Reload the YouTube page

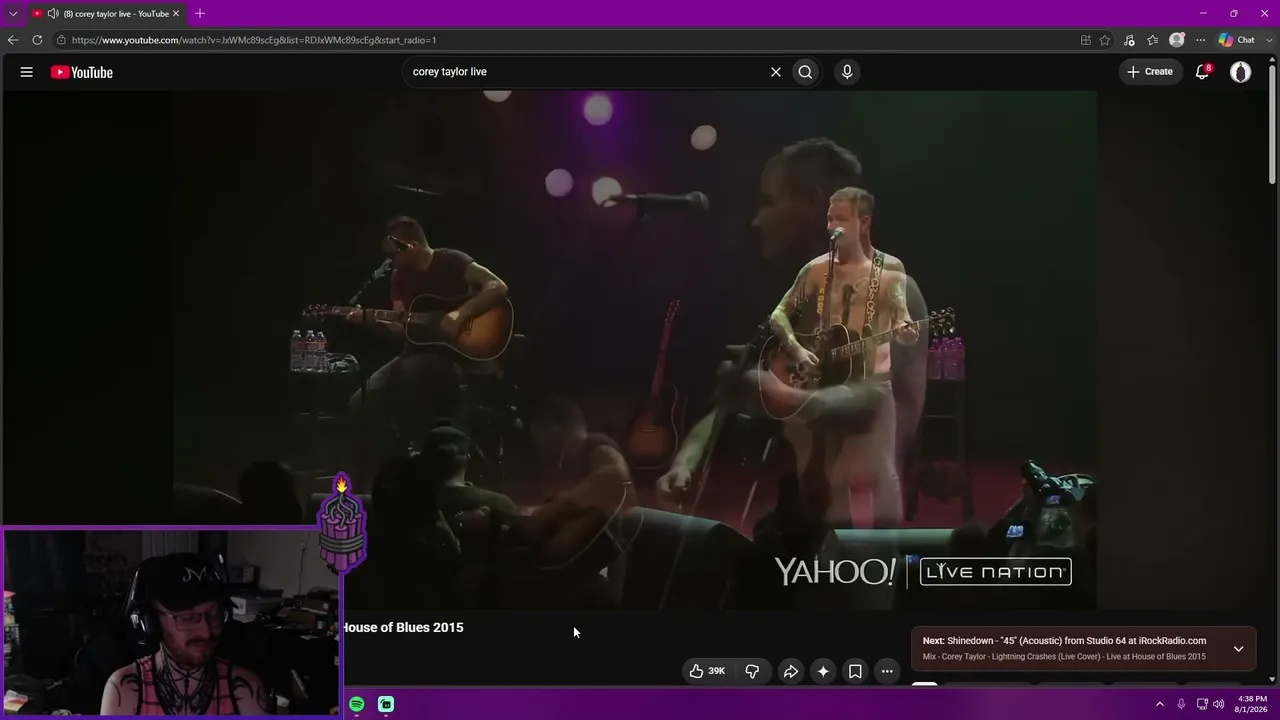[37, 40]
